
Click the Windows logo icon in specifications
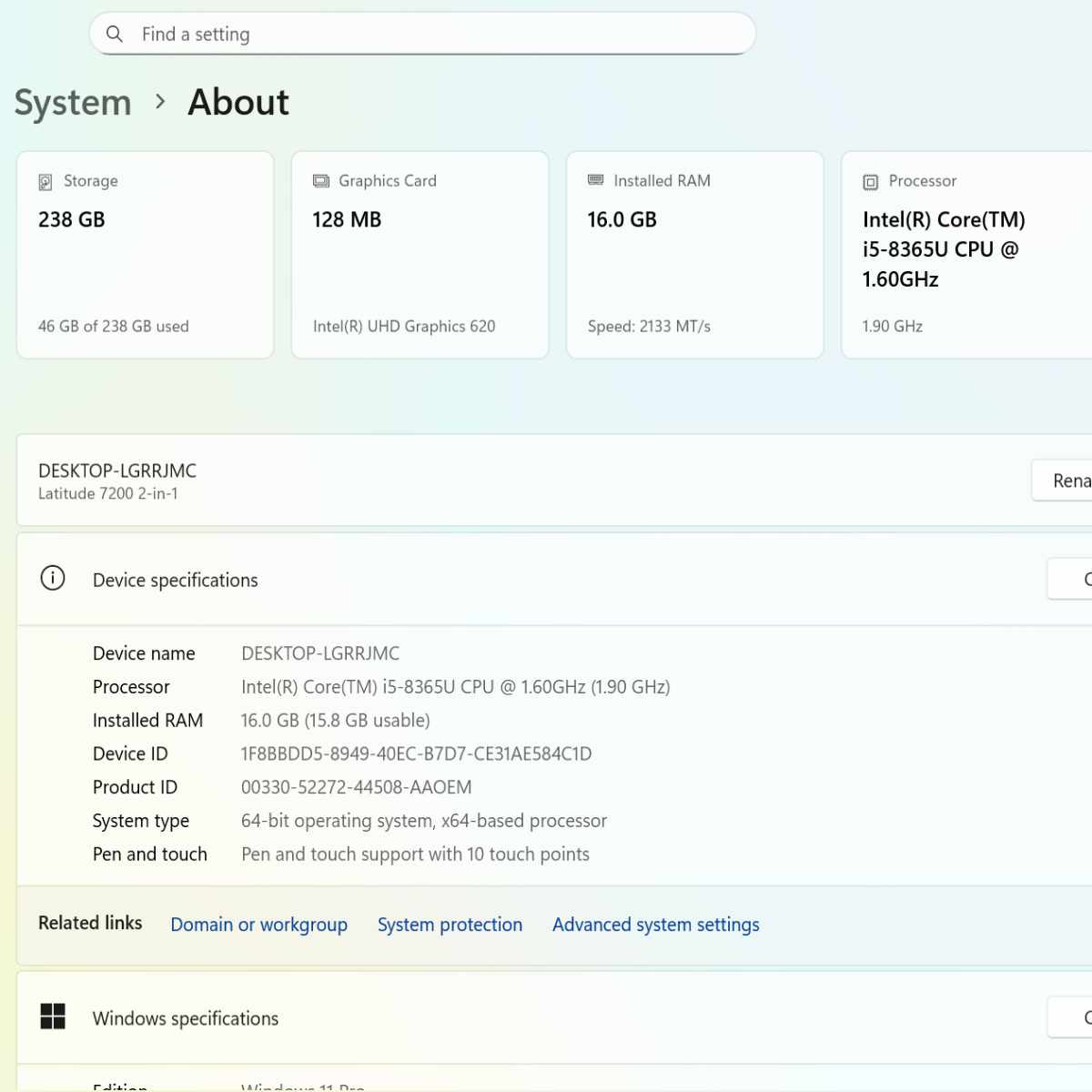(x=53, y=1016)
